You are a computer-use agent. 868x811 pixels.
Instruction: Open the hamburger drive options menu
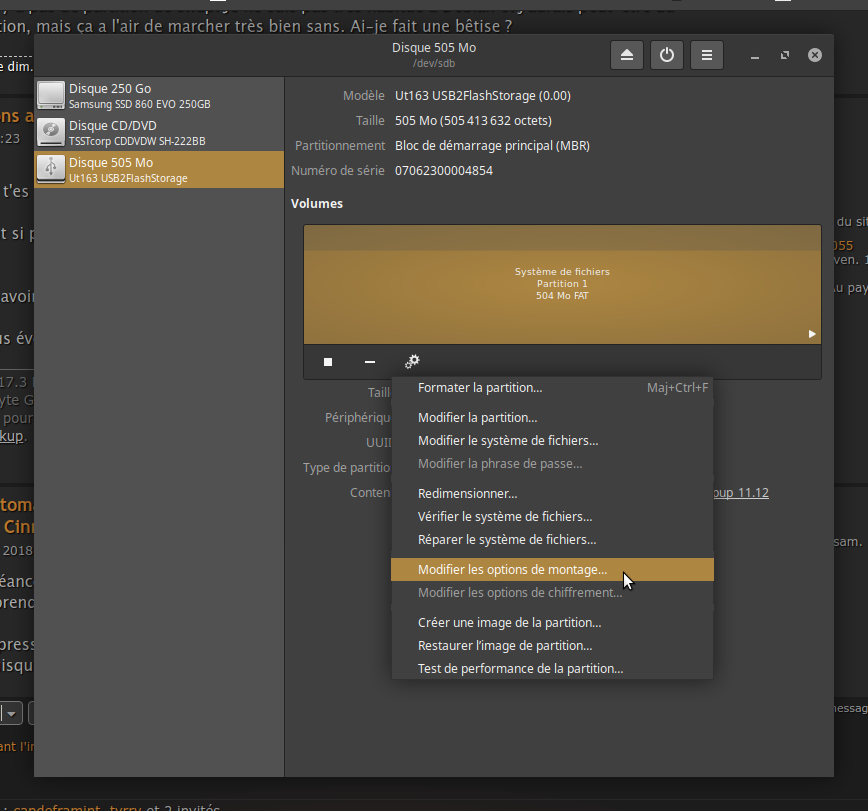(707, 56)
